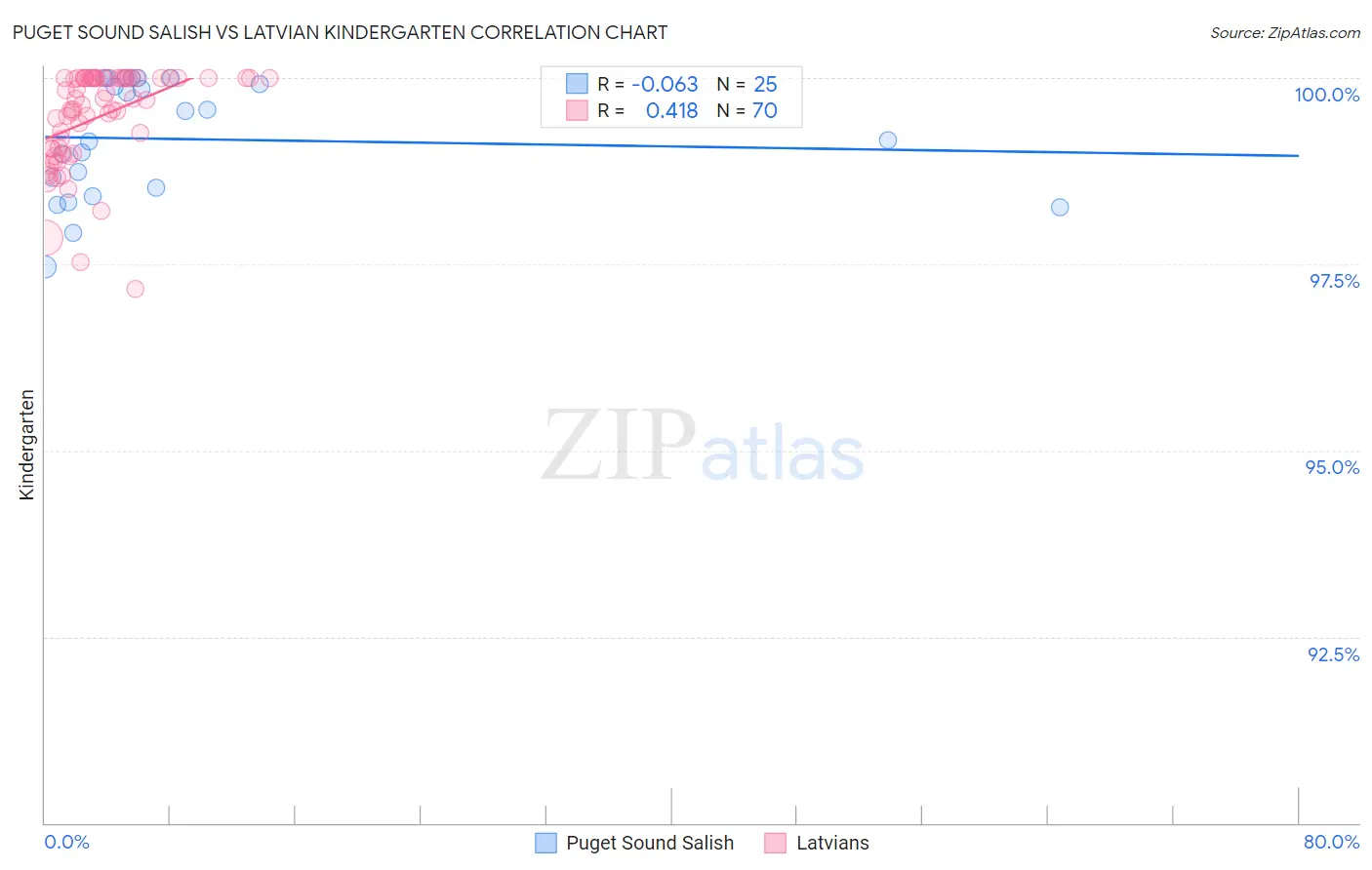This screenshot has height=870, width=1372.
Task: Select the Latvians legend label
Action: tap(832, 843)
